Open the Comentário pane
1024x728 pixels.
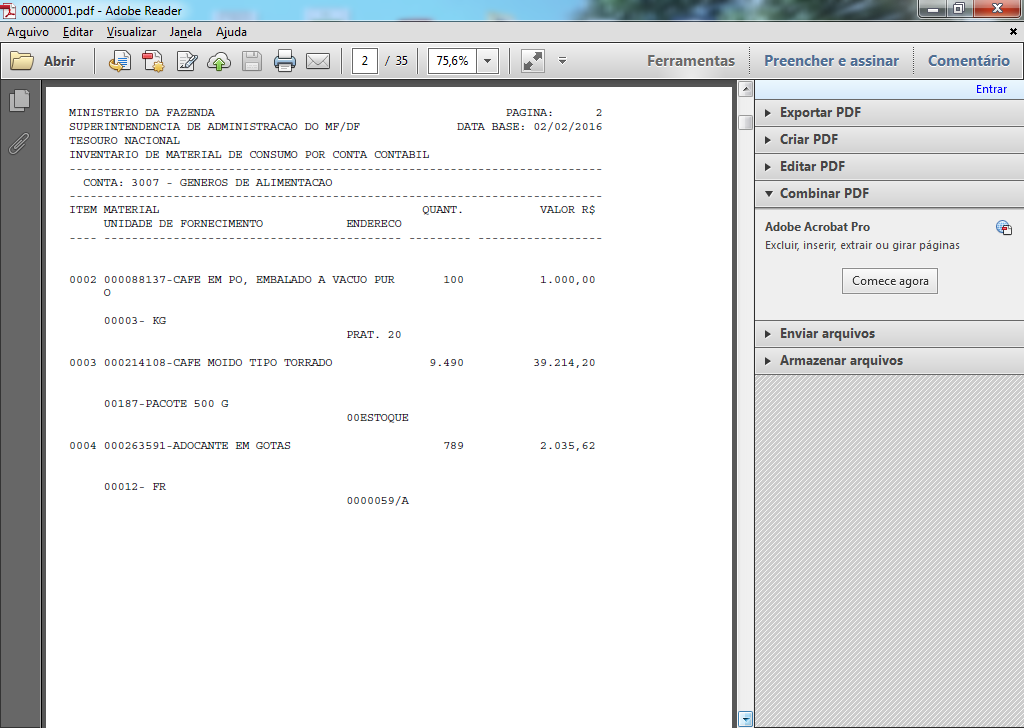[x=968, y=61]
